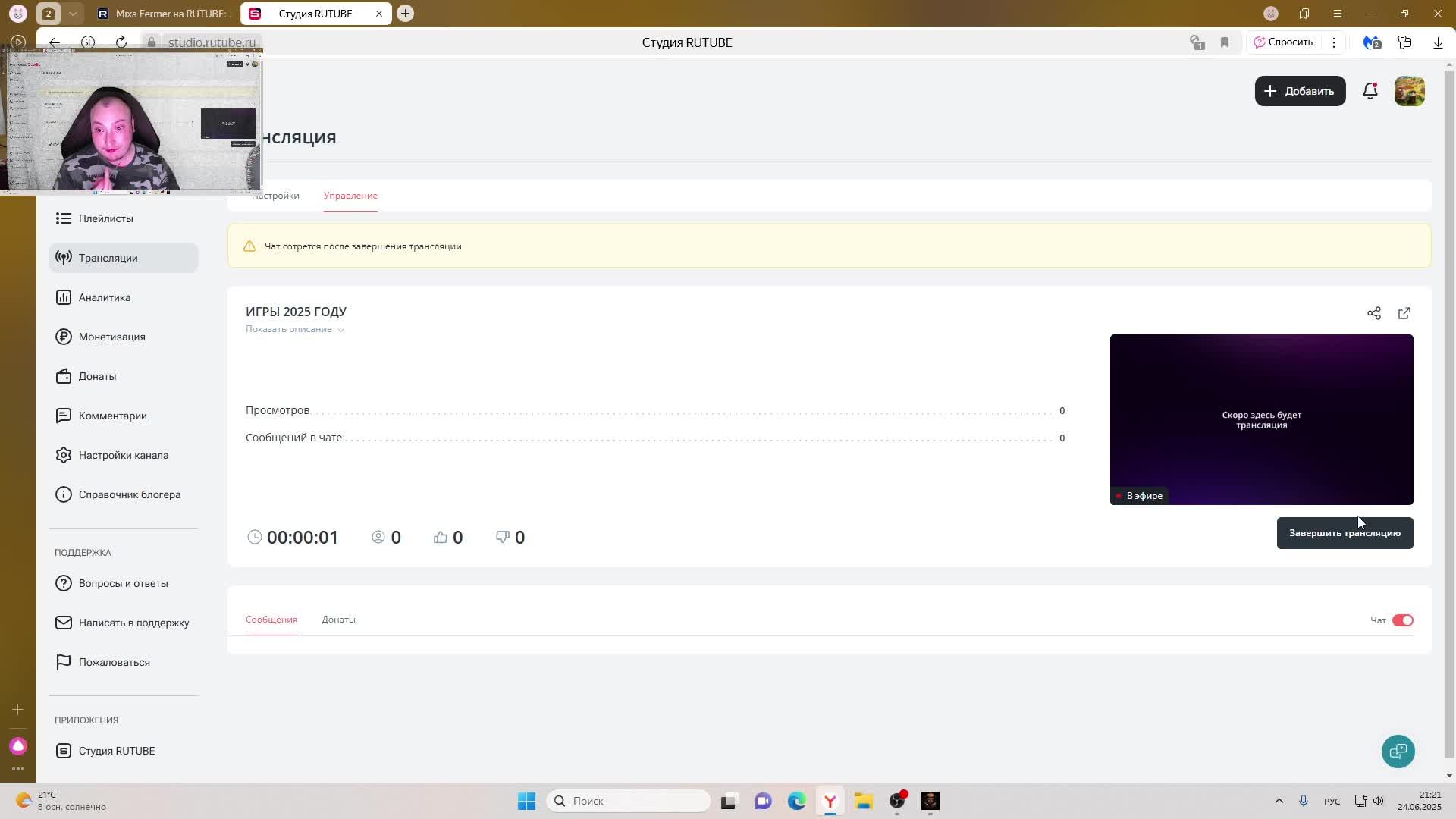Open Monetization (Монетизация) section
Viewport: 1456px width, 819px height.
click(111, 337)
